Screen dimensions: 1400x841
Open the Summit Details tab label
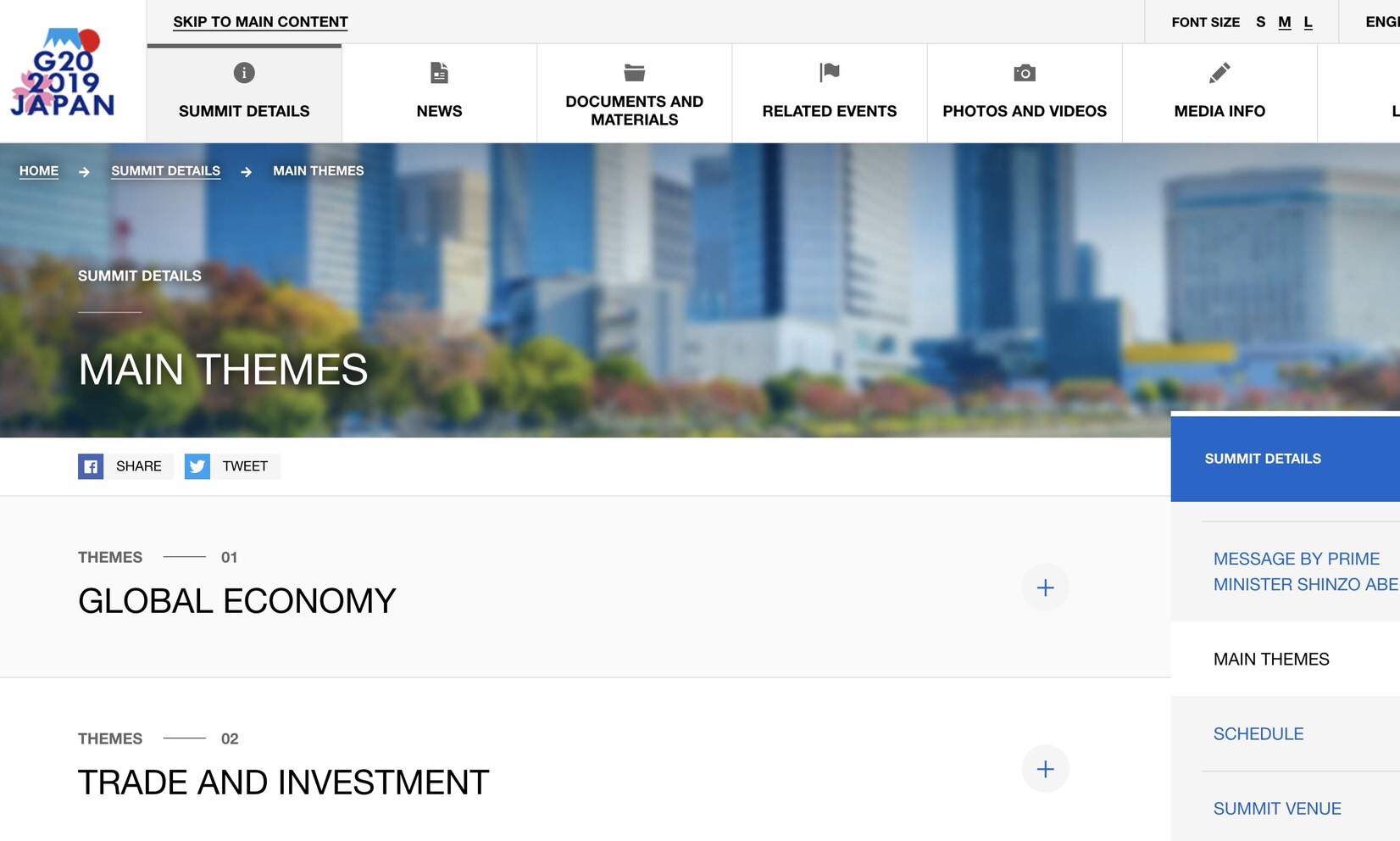coord(244,111)
